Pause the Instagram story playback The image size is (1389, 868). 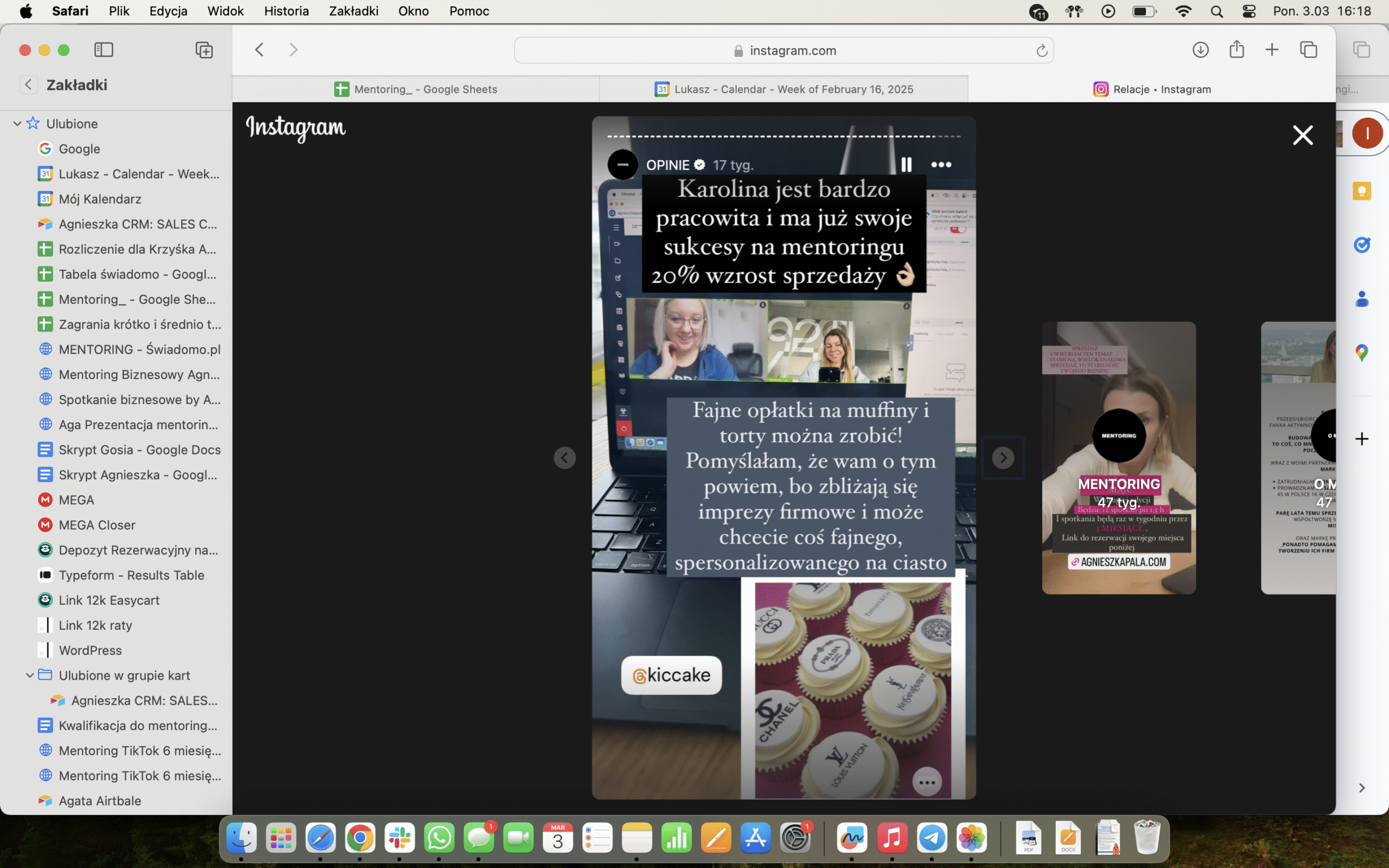click(906, 165)
